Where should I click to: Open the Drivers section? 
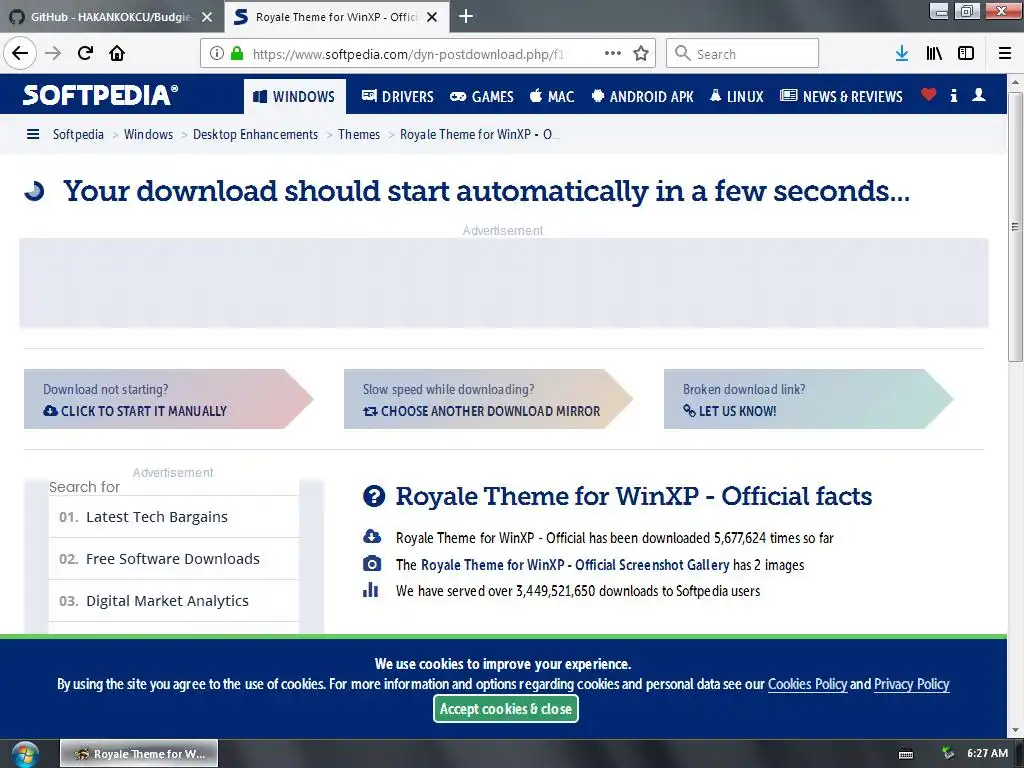coord(398,97)
